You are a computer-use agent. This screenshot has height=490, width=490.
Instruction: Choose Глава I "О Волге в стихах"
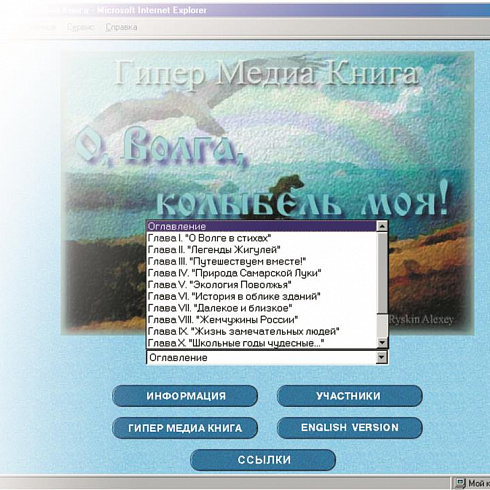point(262,238)
